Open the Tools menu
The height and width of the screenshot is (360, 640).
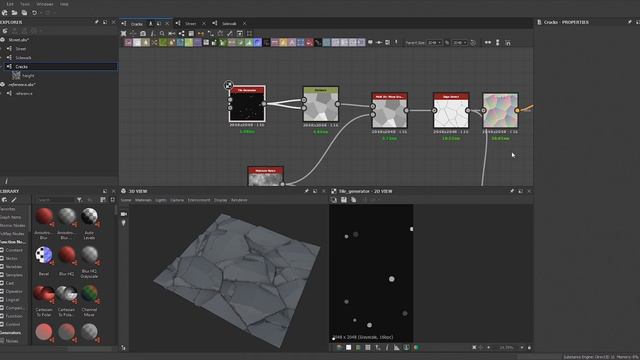[24, 4]
